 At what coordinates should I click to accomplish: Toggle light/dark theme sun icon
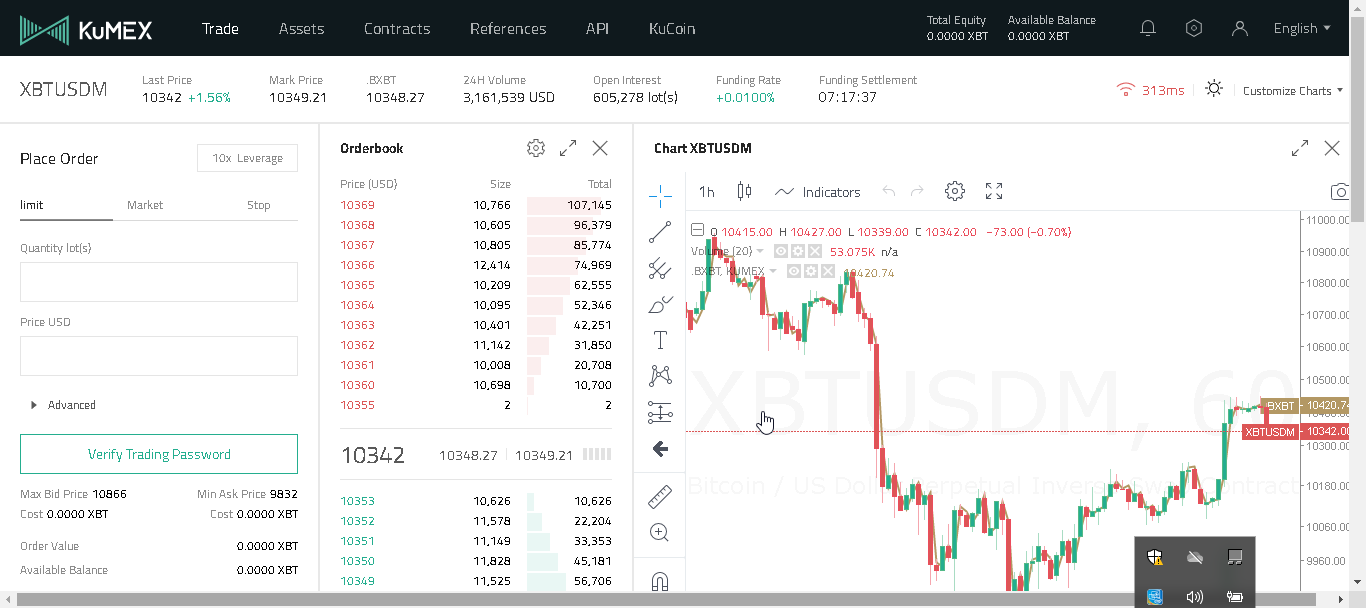pyautogui.click(x=1214, y=89)
